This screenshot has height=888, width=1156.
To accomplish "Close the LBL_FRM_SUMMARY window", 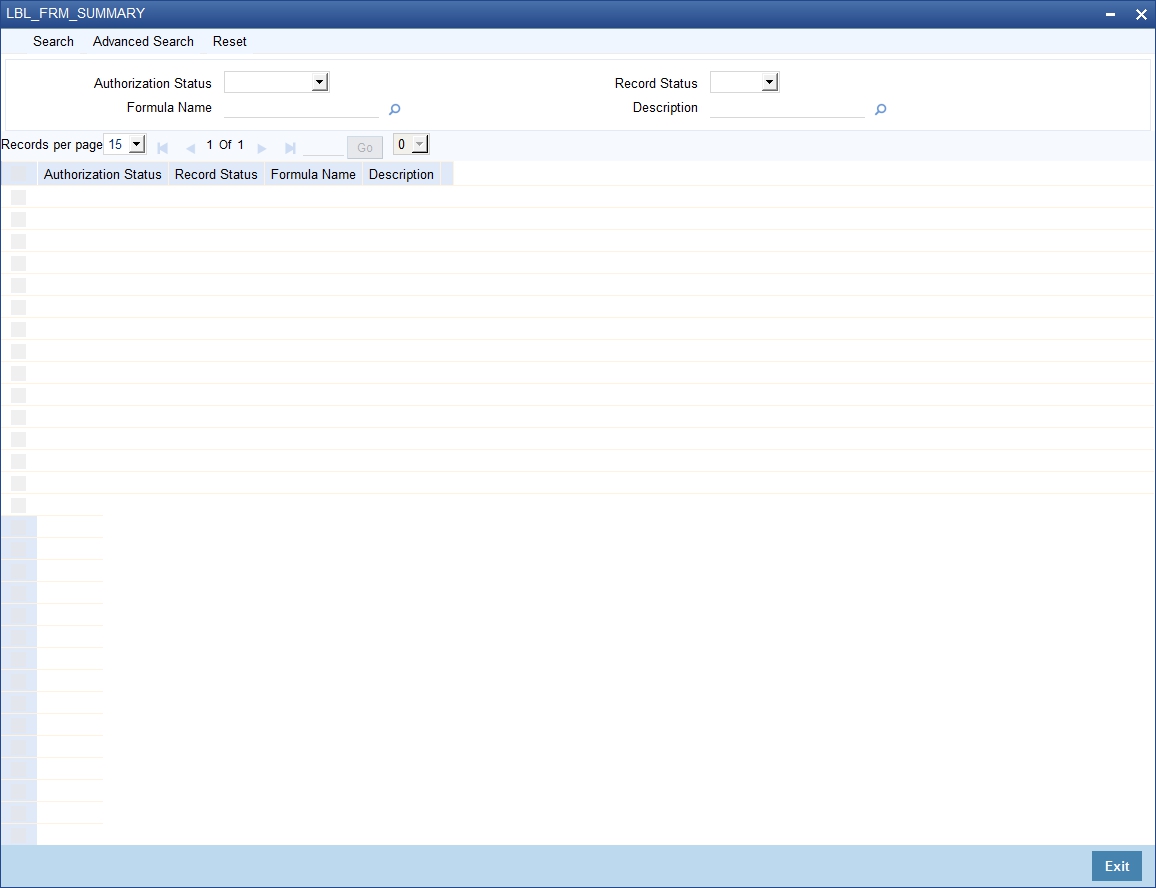I will [x=1141, y=14].
